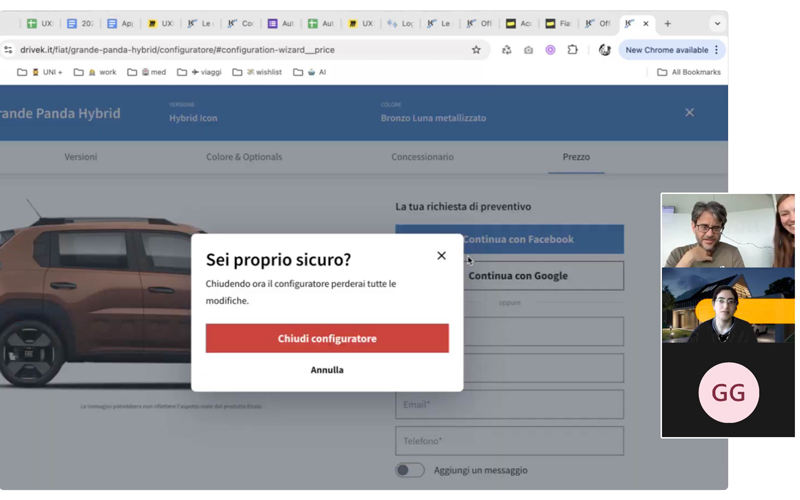This screenshot has width=800, height=500.
Task: Open the work bookmarks folder
Action: [x=95, y=72]
